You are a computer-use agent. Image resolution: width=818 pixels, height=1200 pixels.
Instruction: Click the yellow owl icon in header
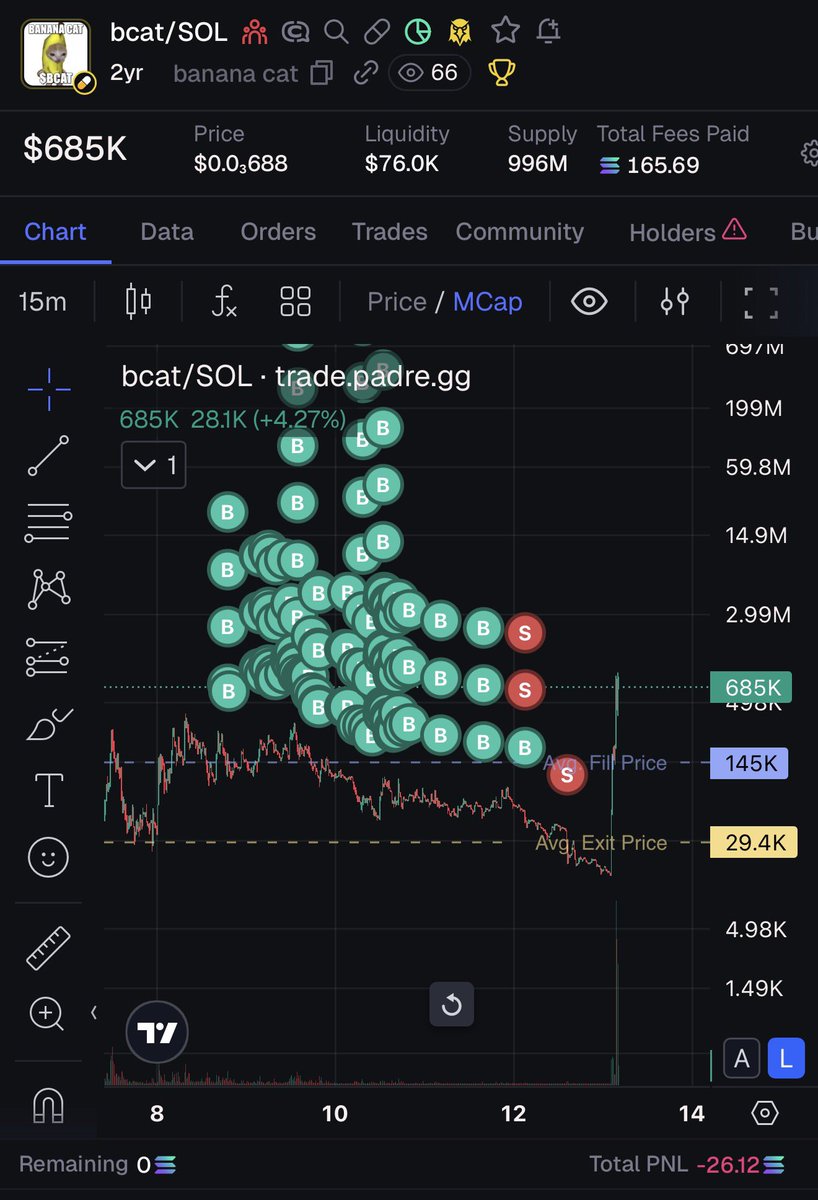(460, 32)
